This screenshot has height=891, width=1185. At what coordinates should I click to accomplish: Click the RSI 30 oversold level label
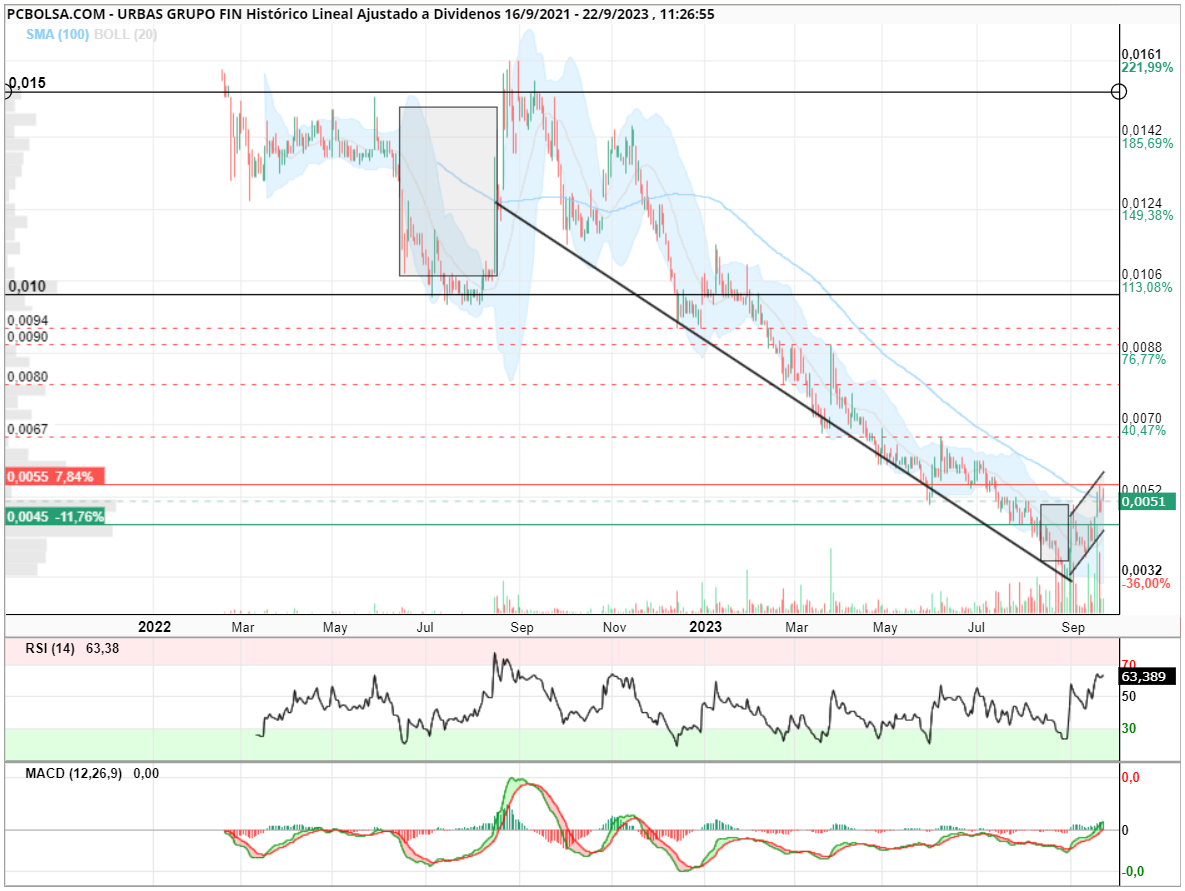pyautogui.click(x=1128, y=728)
